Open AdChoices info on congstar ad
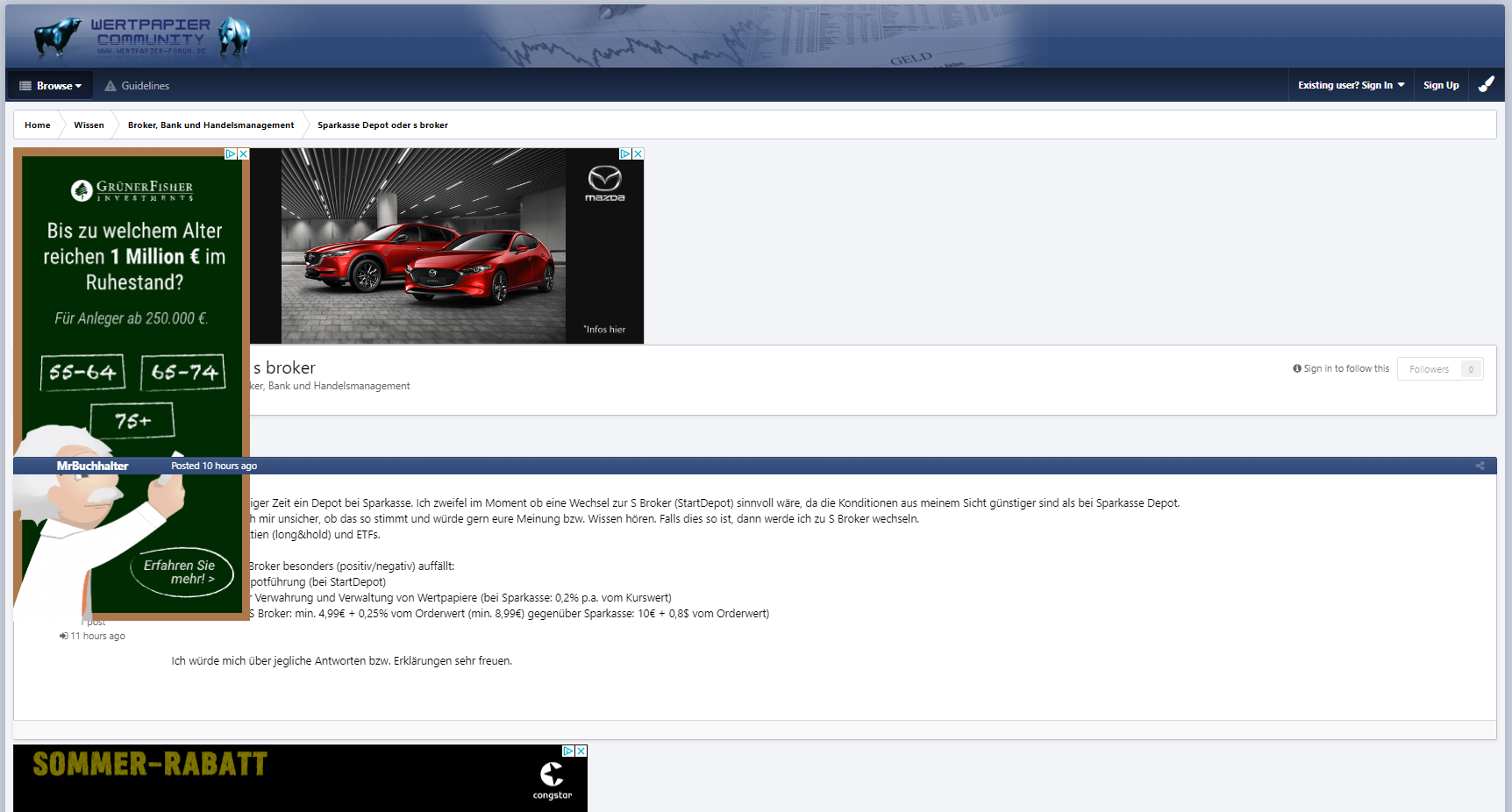This screenshot has width=1512, height=812. 568,751
